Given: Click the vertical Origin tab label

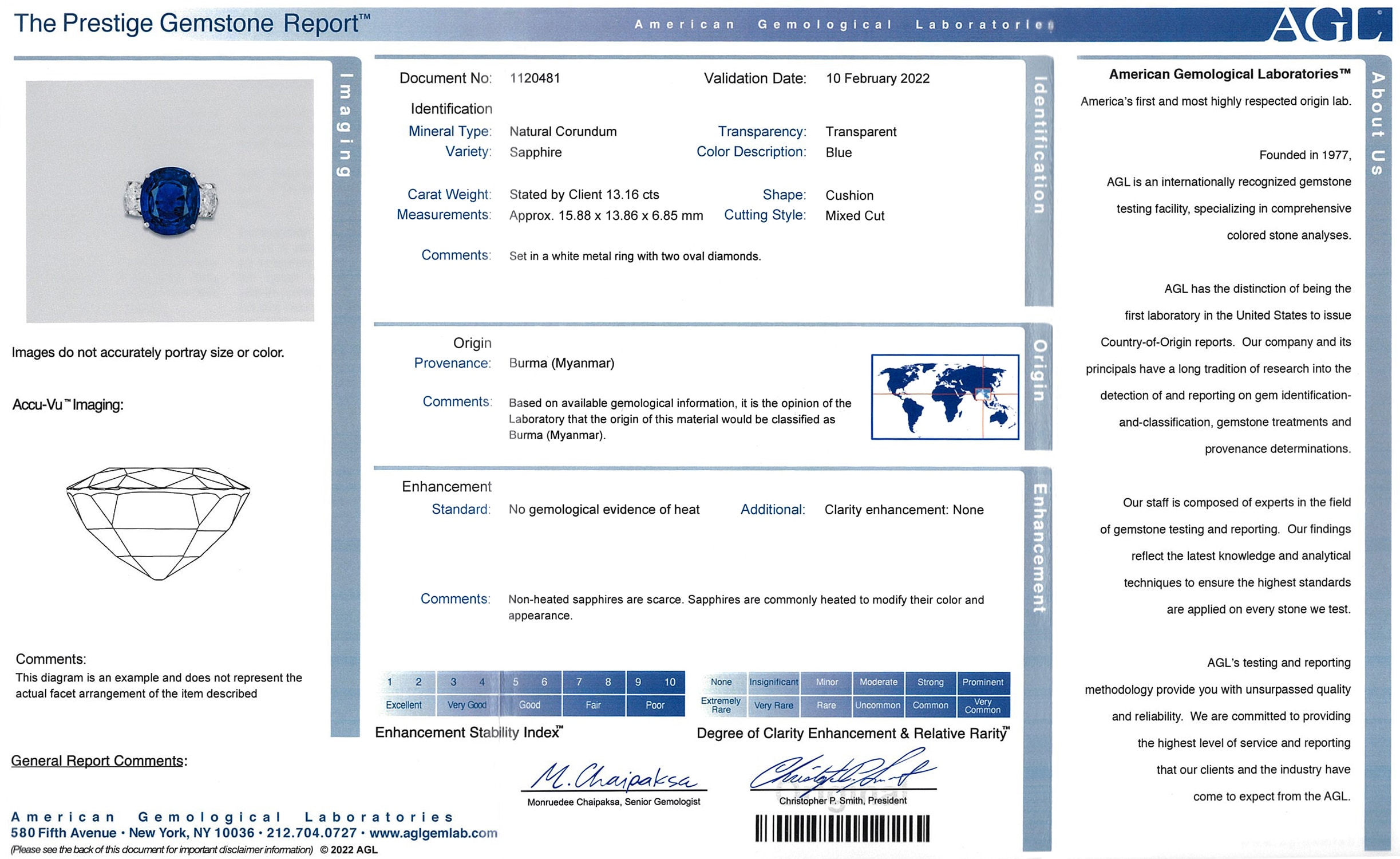Looking at the screenshot, I should click(x=1039, y=371).
